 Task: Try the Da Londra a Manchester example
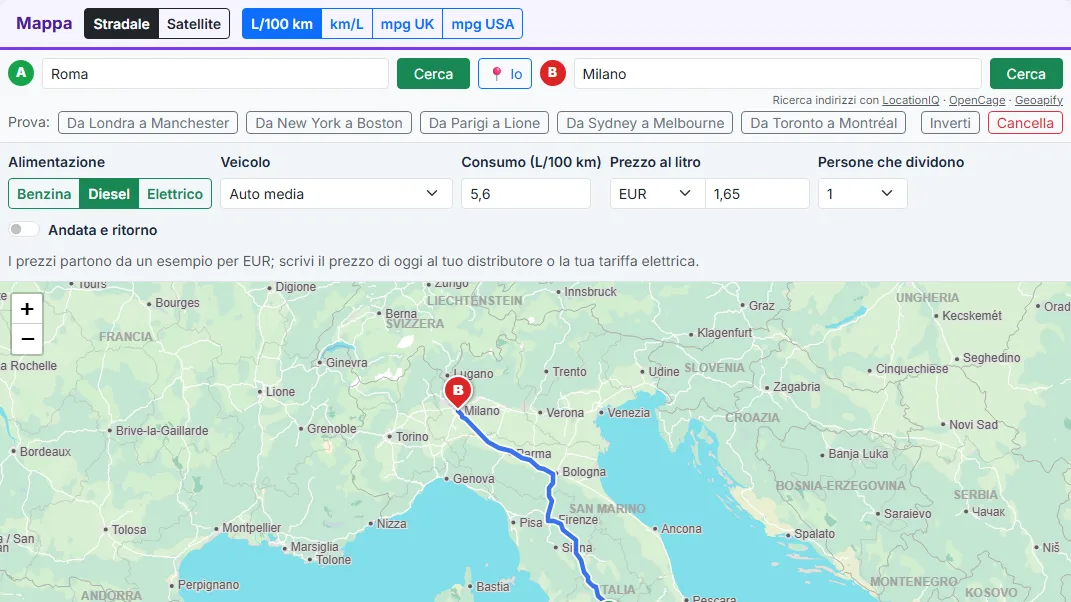point(148,123)
